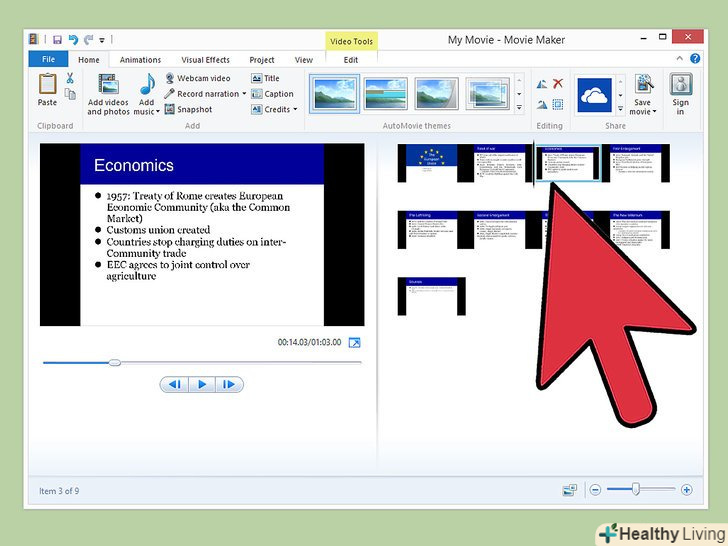This screenshot has height=546, width=728.
Task: Expand the Share gallery More arrow
Action: (620, 108)
